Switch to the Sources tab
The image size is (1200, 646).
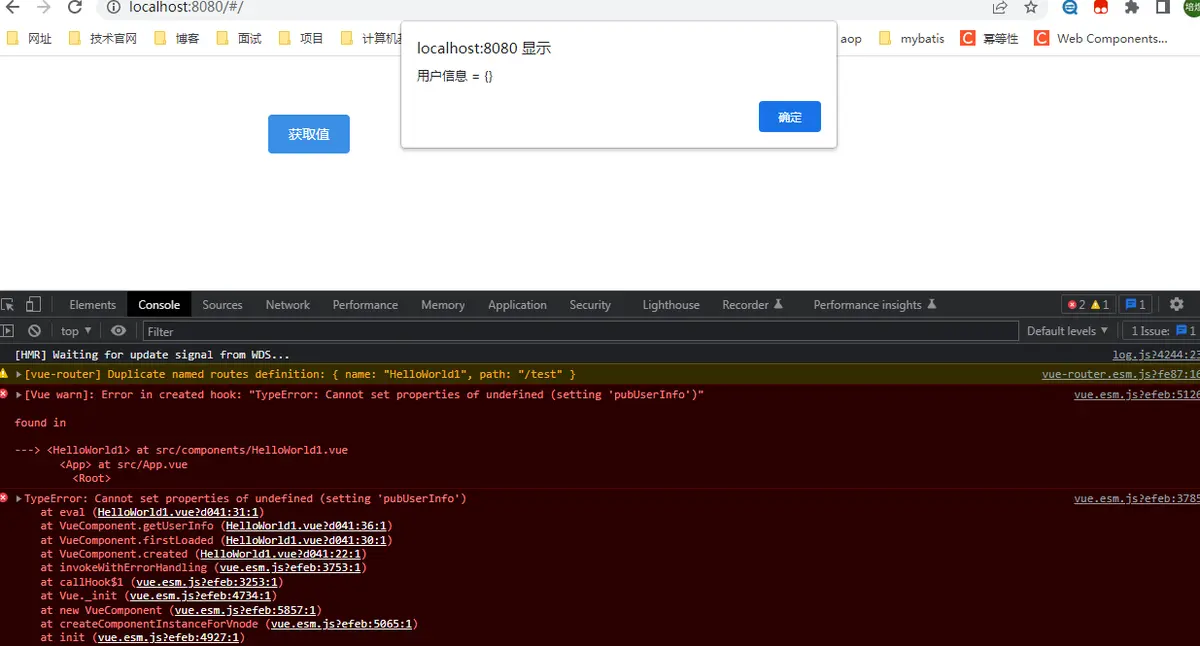coord(222,305)
